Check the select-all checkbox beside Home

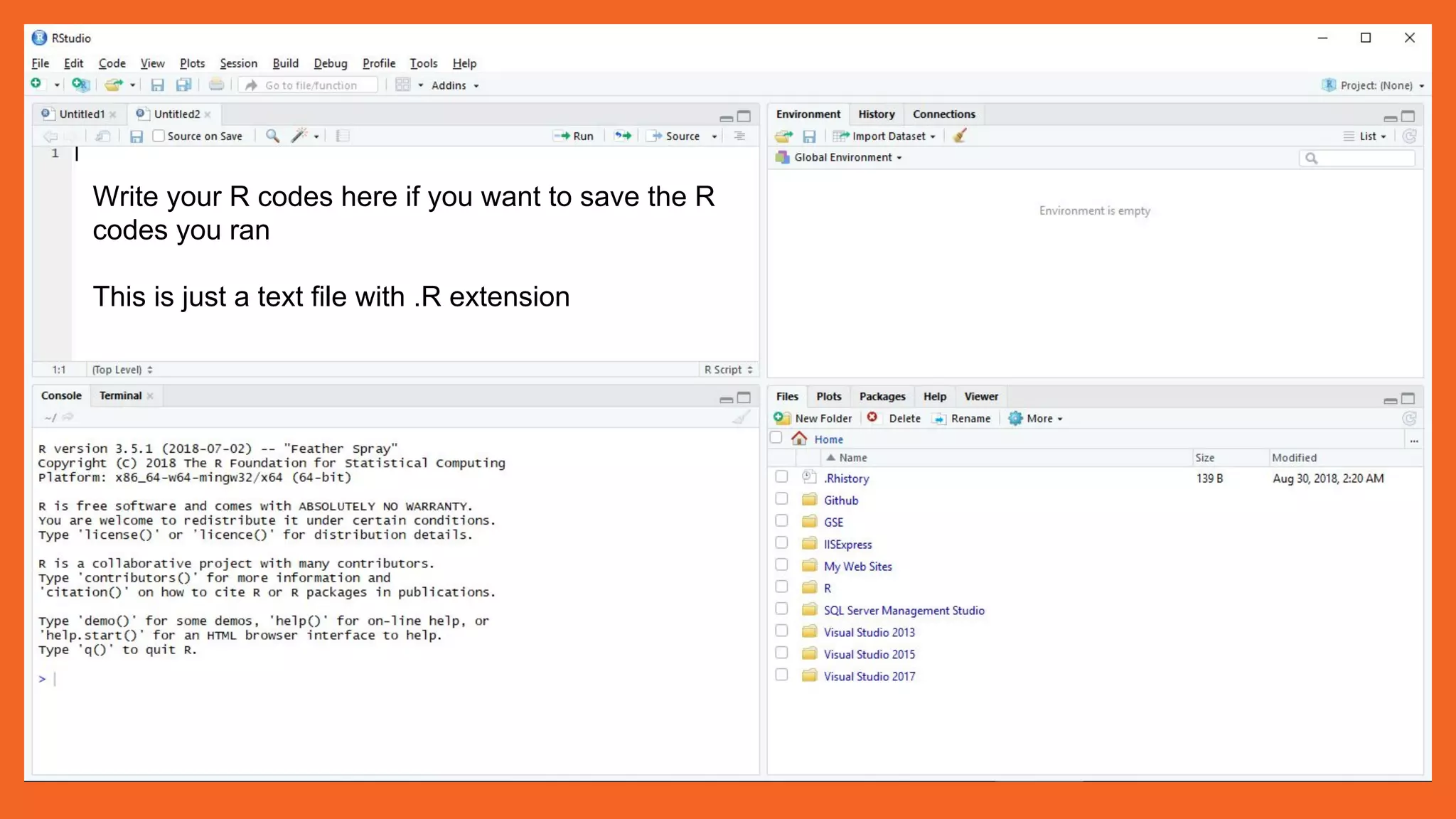point(776,438)
